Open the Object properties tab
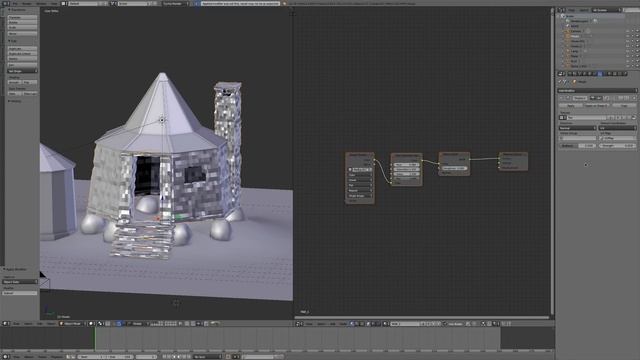The image size is (640, 360). click(x=589, y=74)
